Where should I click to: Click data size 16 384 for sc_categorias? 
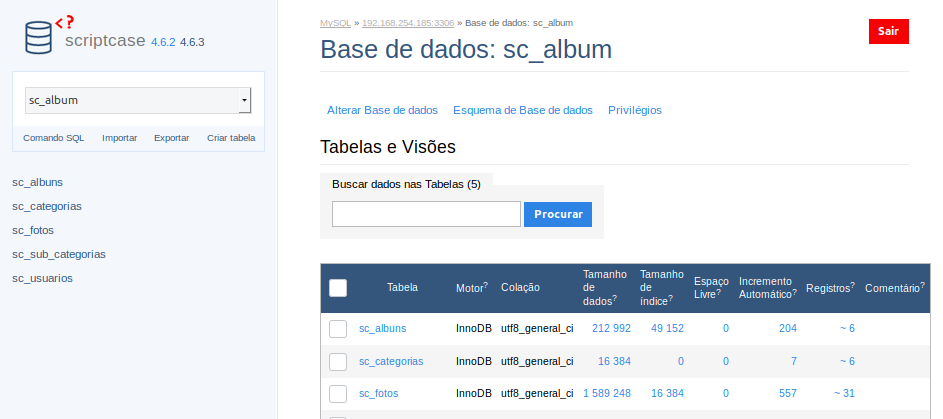click(614, 361)
